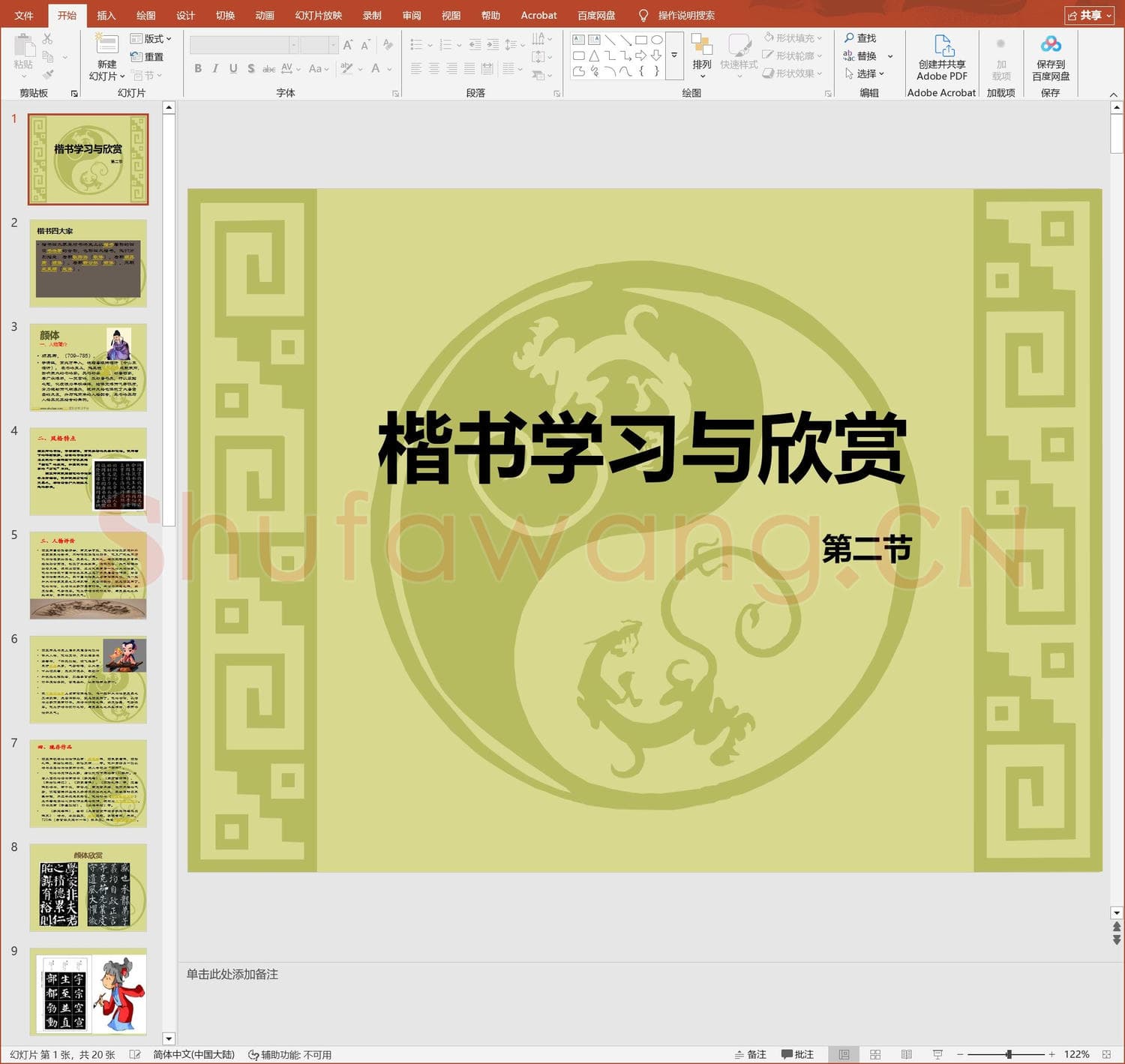Screen dimensions: 1125x1064
Task: Toggle center text alignment
Action: point(434,68)
